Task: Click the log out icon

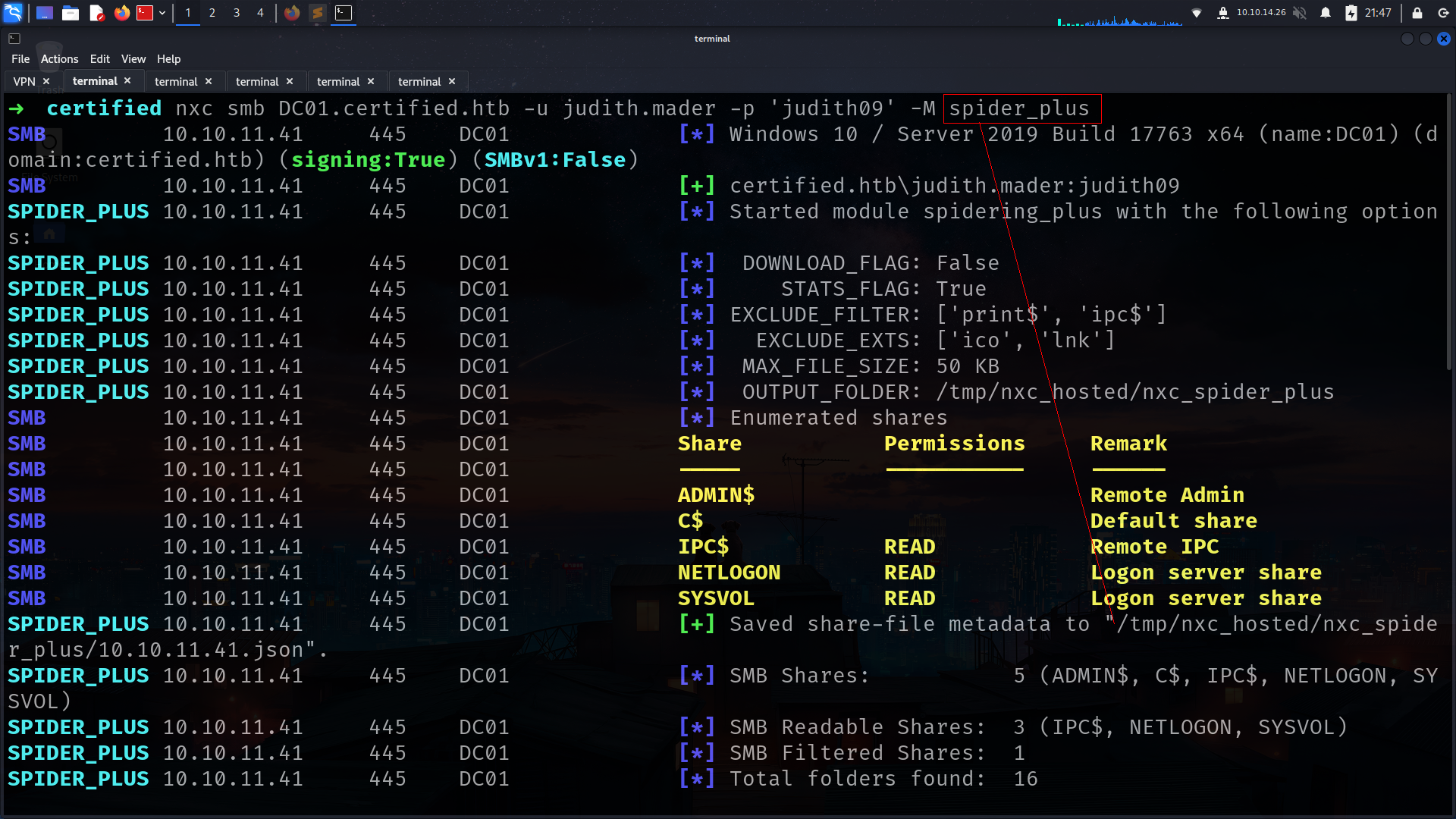Action: pos(1443,13)
